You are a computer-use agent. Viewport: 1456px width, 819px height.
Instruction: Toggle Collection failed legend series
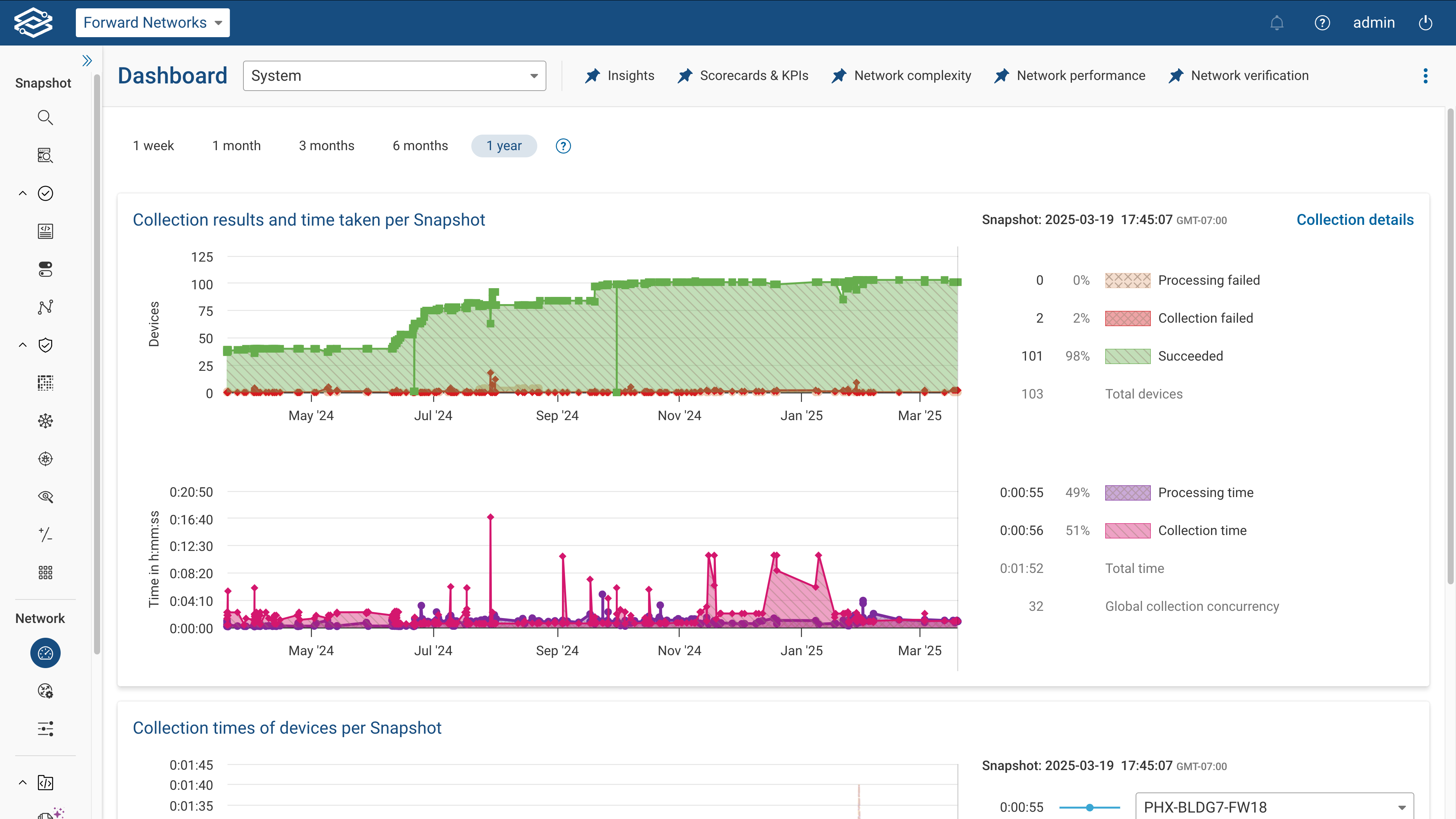(1205, 318)
